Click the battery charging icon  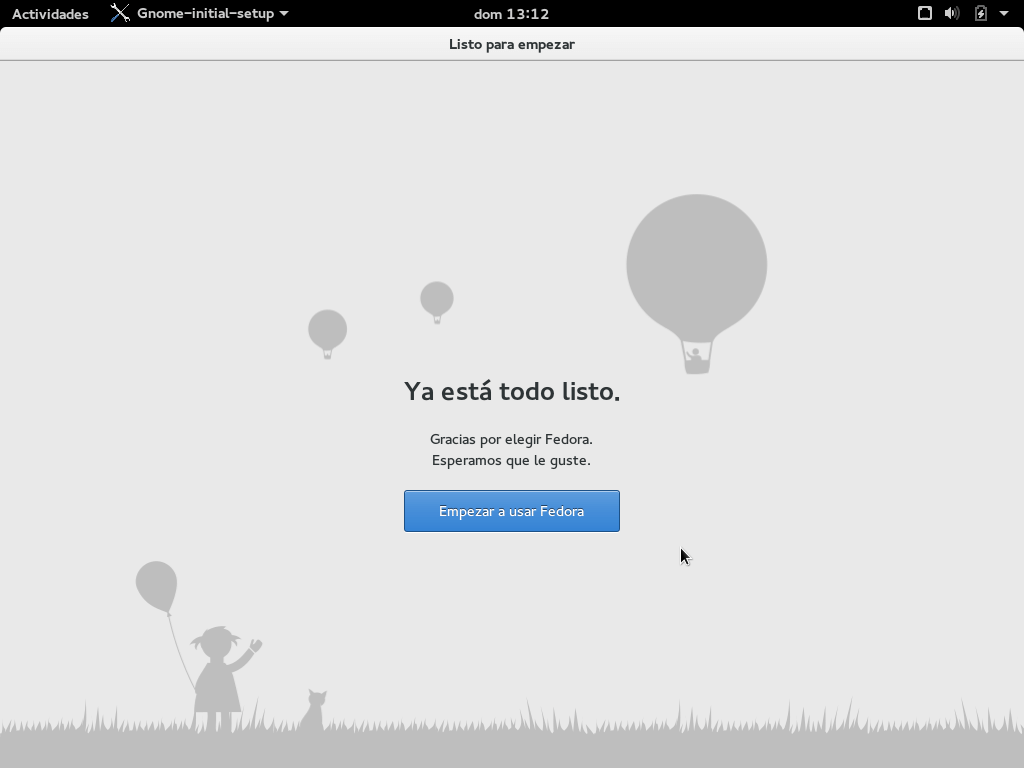tap(981, 13)
